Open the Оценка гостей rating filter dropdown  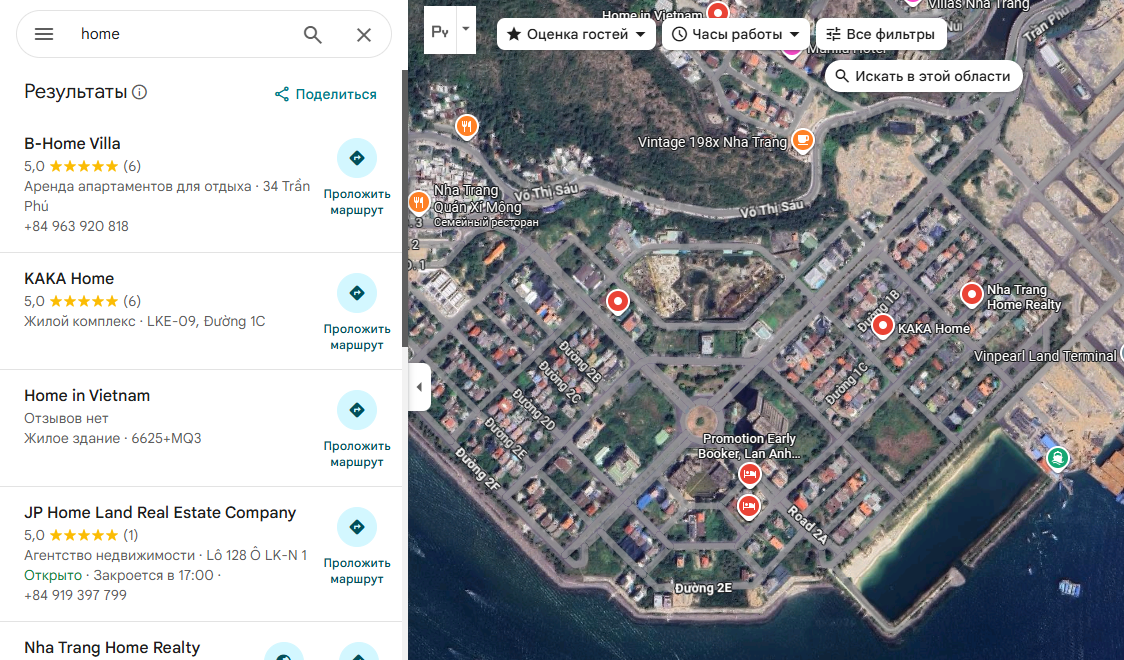pos(576,34)
